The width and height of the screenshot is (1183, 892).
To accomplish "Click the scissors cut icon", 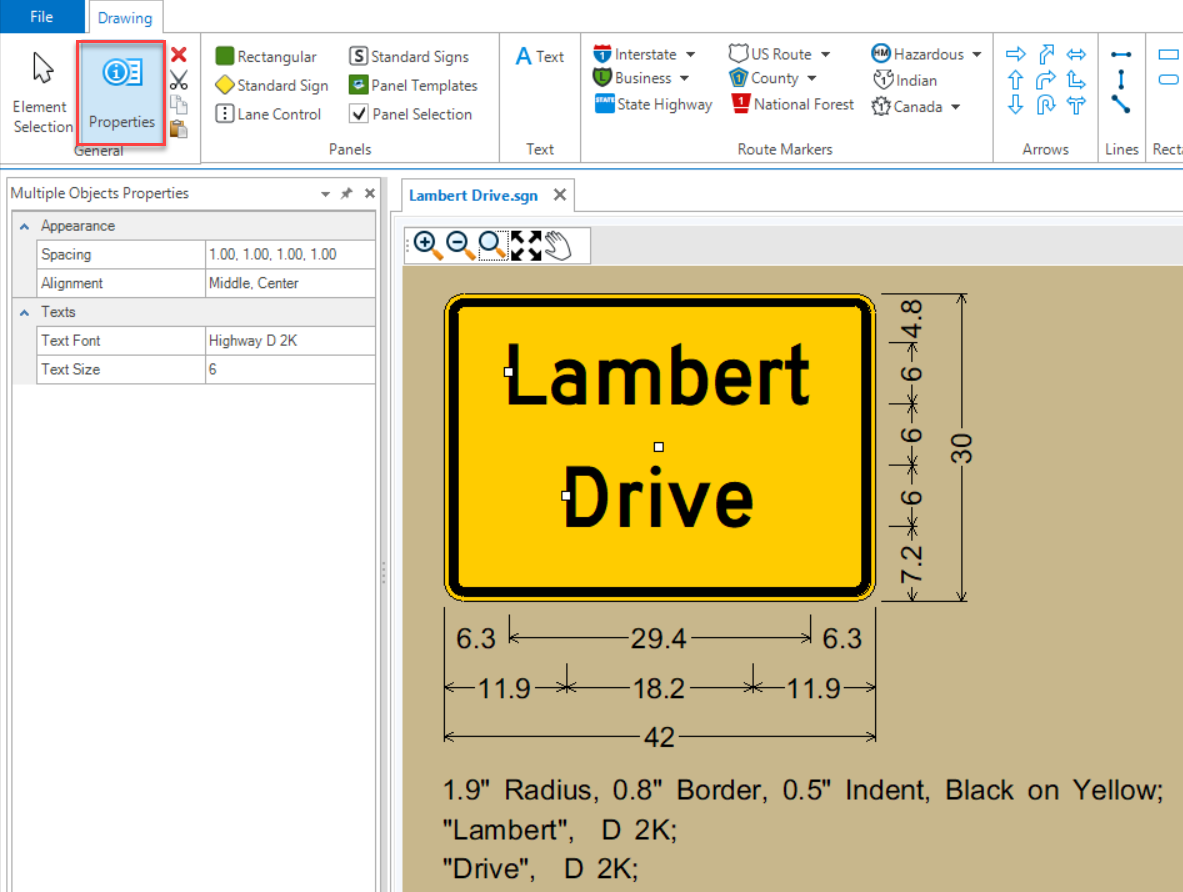I will [179, 80].
